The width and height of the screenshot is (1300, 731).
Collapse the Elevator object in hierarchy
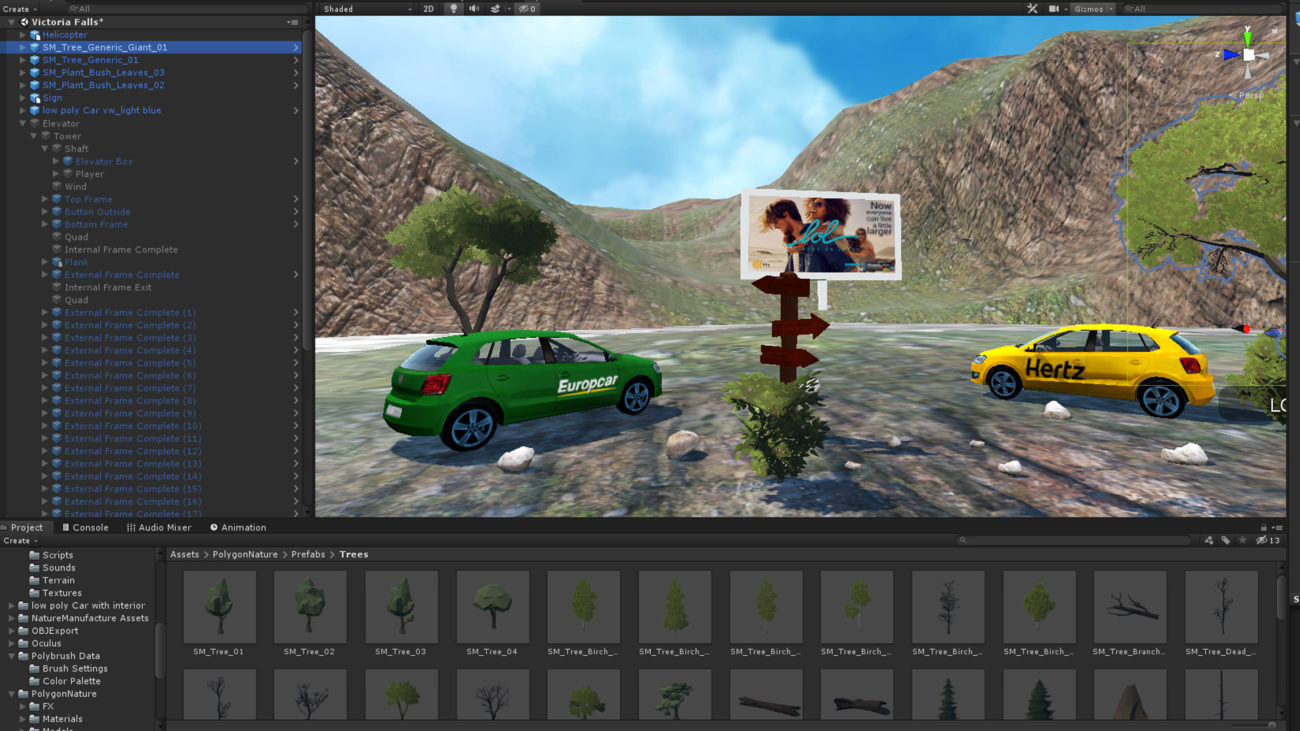point(23,123)
